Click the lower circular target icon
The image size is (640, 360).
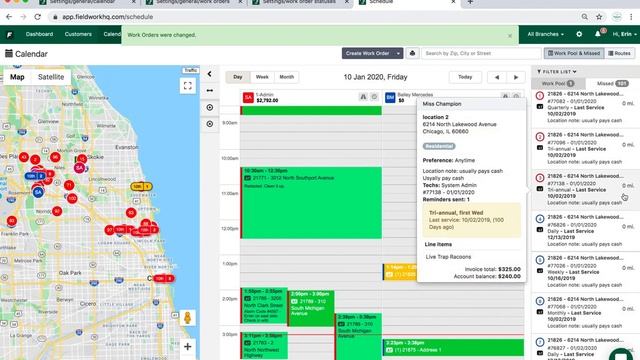click(x=209, y=124)
